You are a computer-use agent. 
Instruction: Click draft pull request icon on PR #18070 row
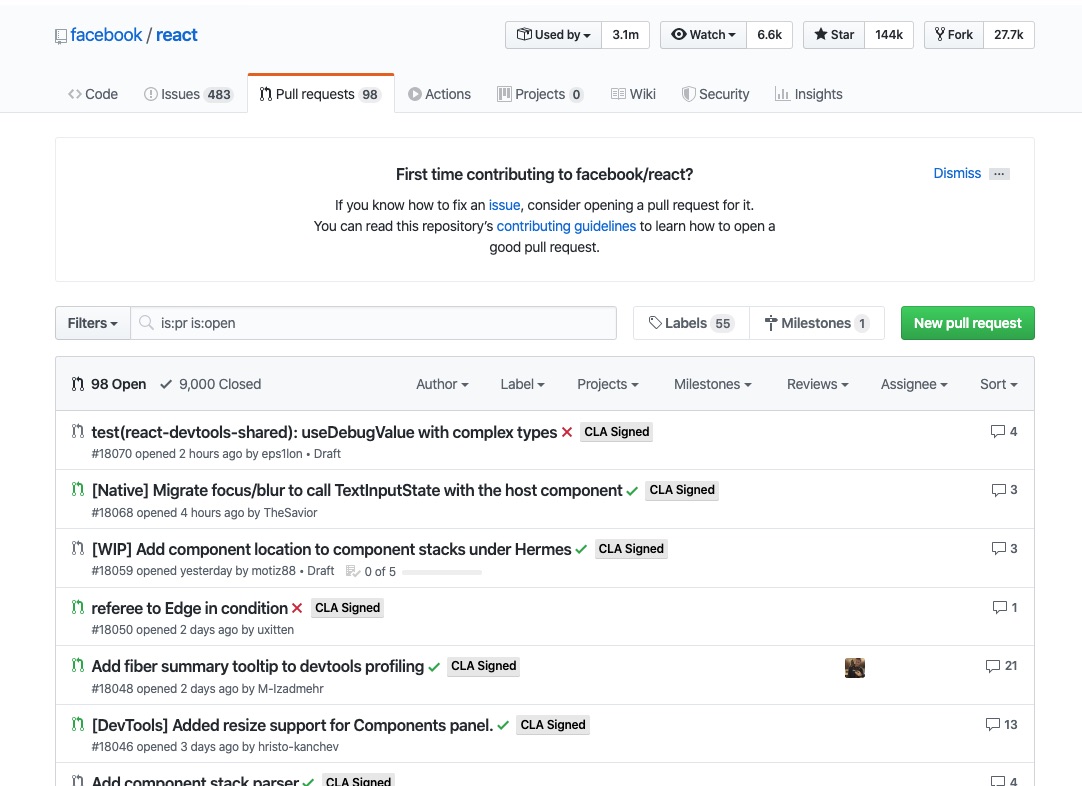click(x=77, y=431)
